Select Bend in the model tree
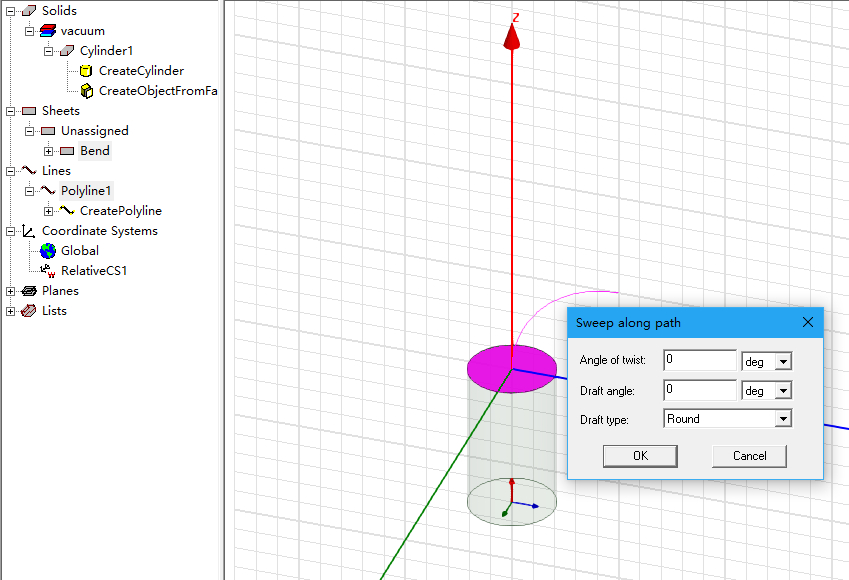The height and width of the screenshot is (580, 849). (95, 151)
